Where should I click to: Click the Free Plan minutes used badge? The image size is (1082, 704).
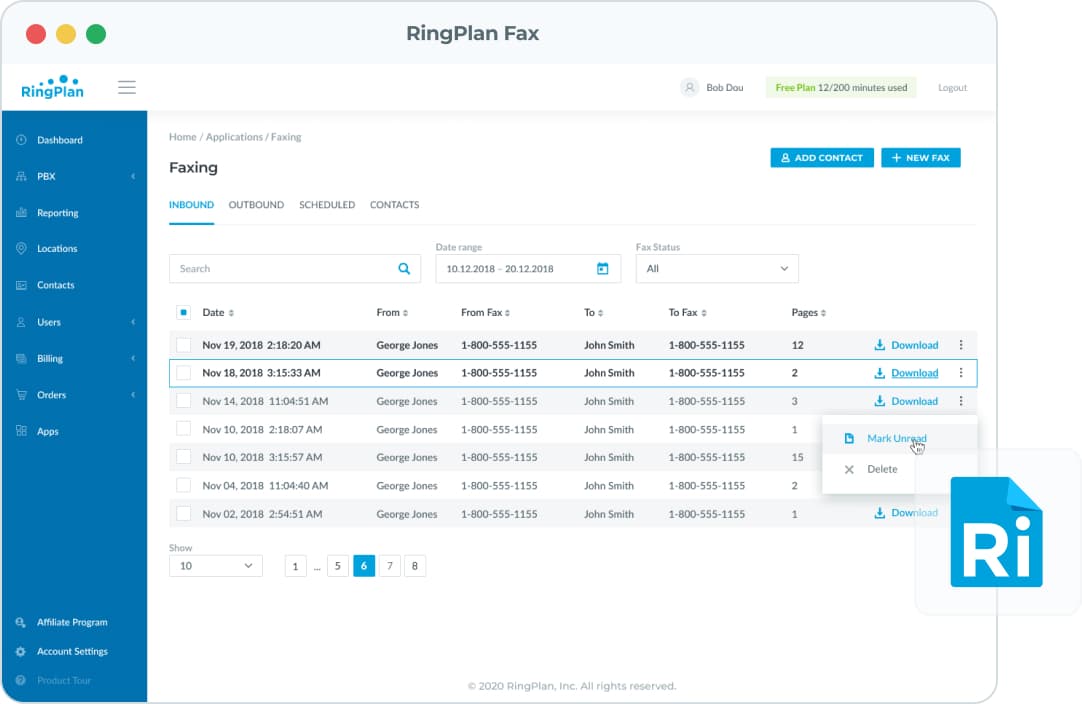[x=841, y=88]
